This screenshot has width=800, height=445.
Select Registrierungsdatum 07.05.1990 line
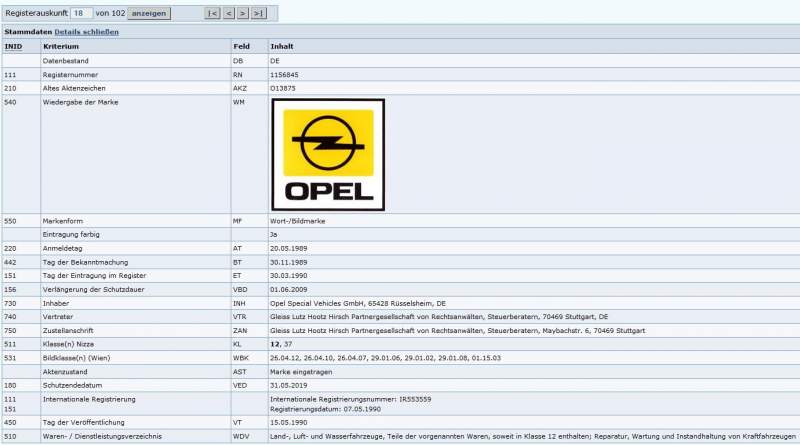point(326,409)
